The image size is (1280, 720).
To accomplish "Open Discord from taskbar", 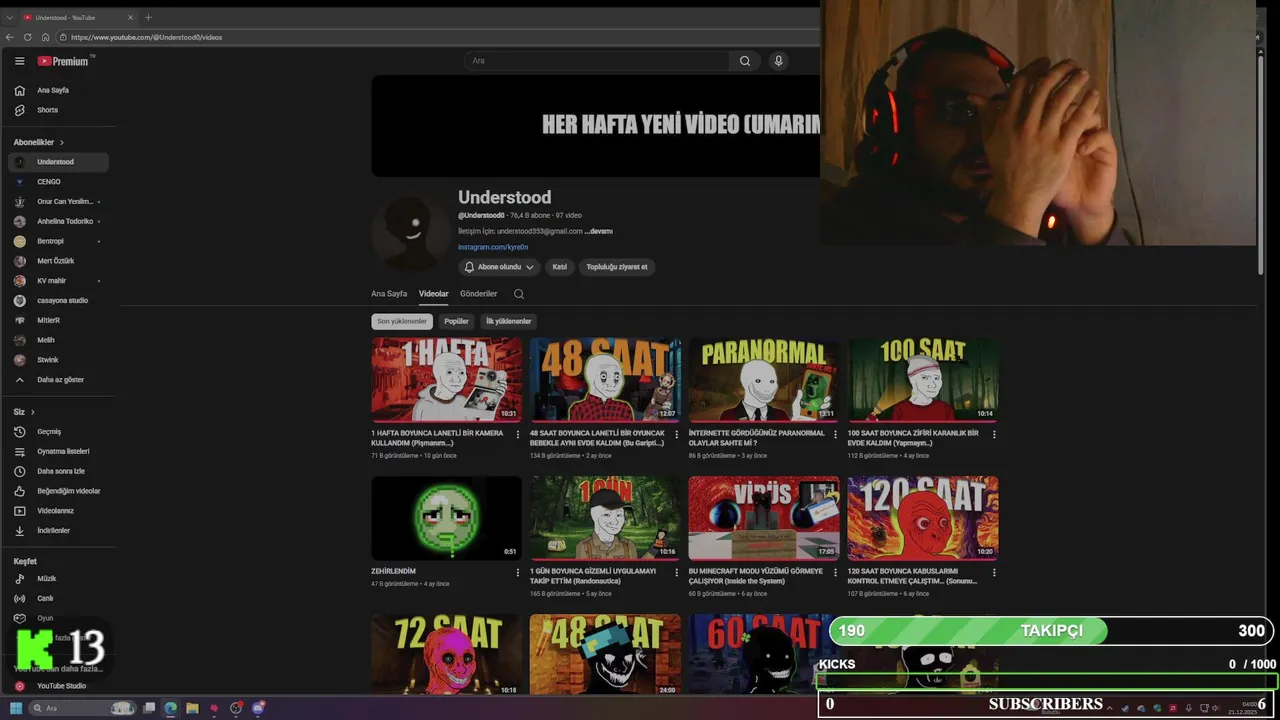I will click(258, 708).
